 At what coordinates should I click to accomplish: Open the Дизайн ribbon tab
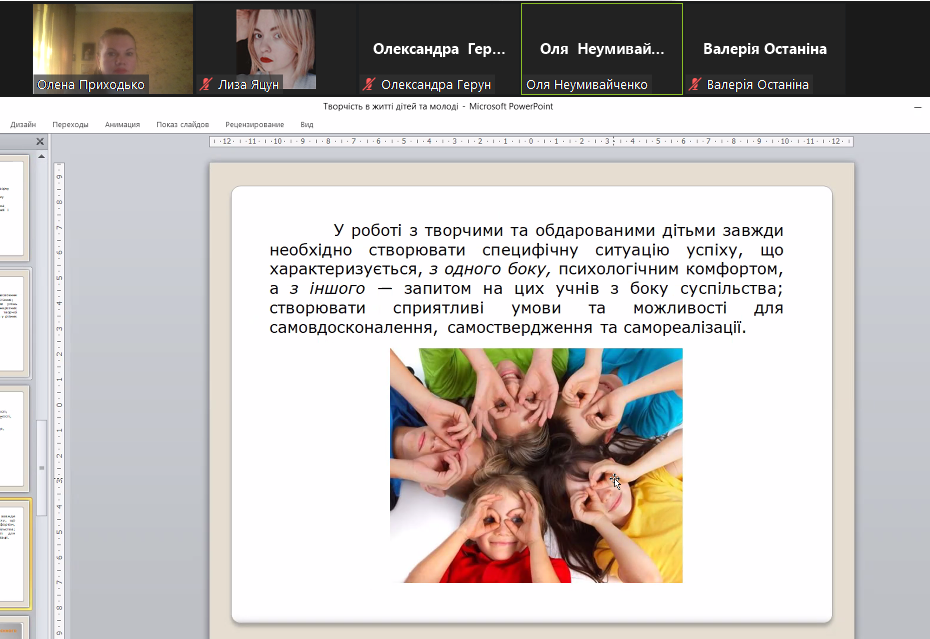tap(24, 125)
